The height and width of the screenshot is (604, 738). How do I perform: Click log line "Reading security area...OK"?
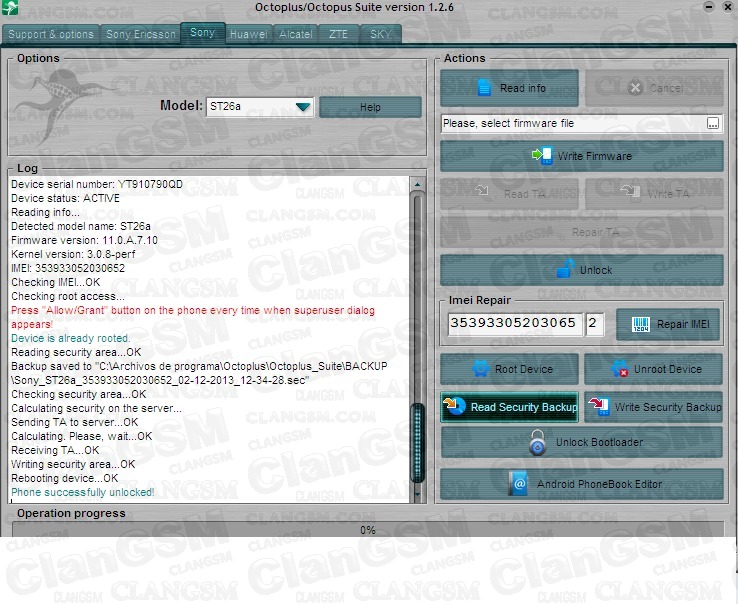[76, 352]
